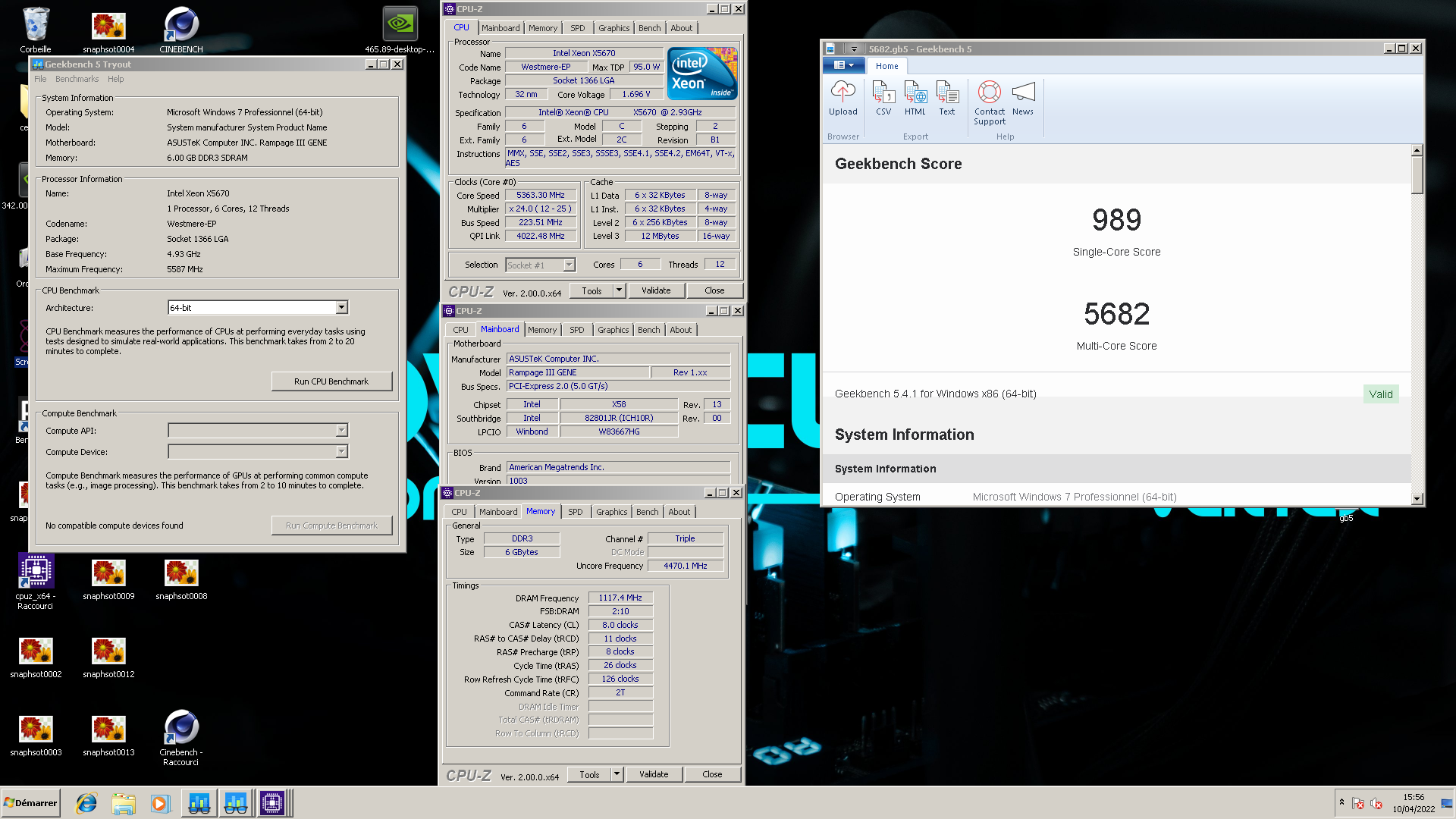Click the Démarrer start button
Viewport: 1456px width, 819px height.
[31, 803]
